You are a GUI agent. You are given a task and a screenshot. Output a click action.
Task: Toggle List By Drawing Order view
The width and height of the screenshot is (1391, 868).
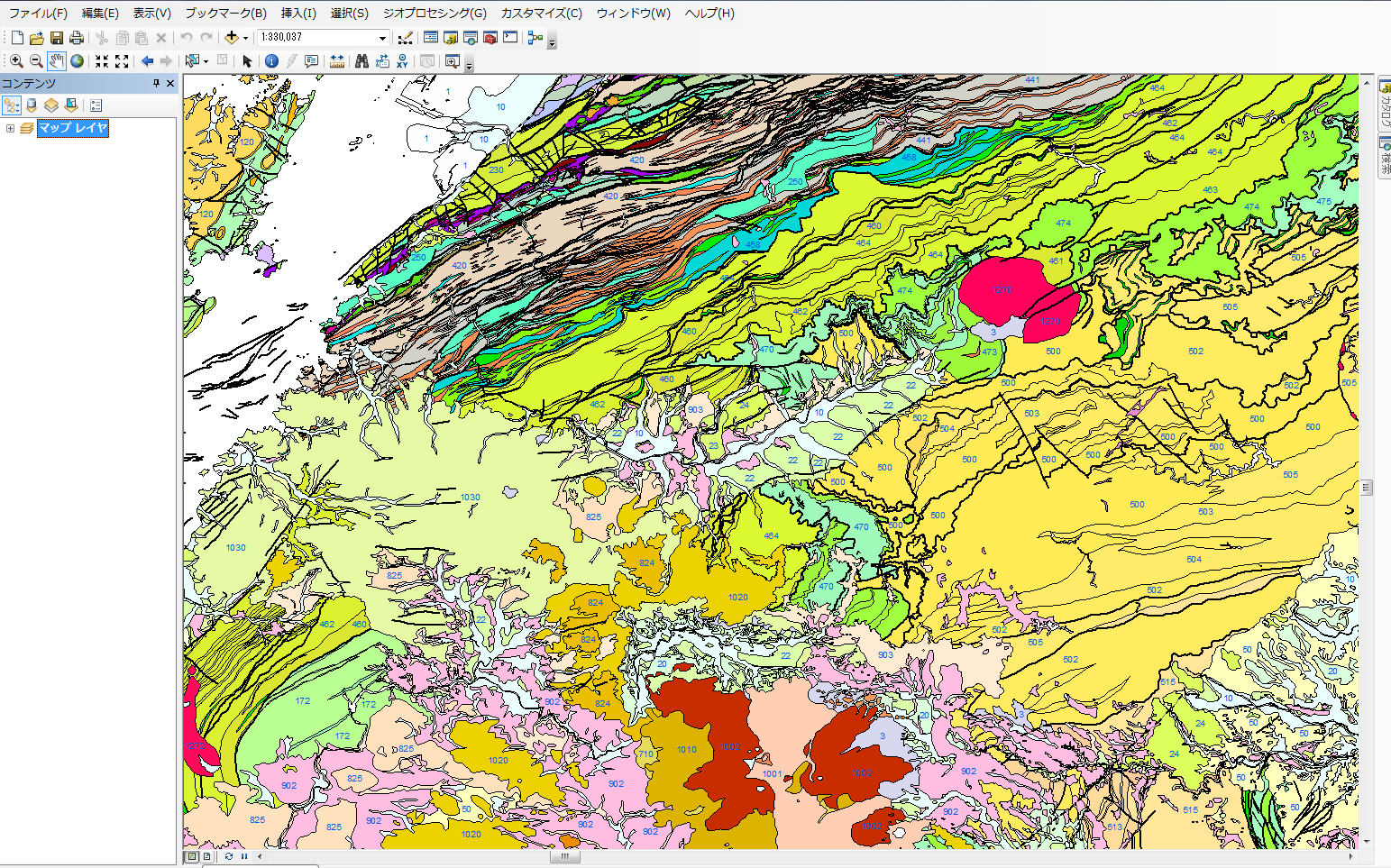12,105
